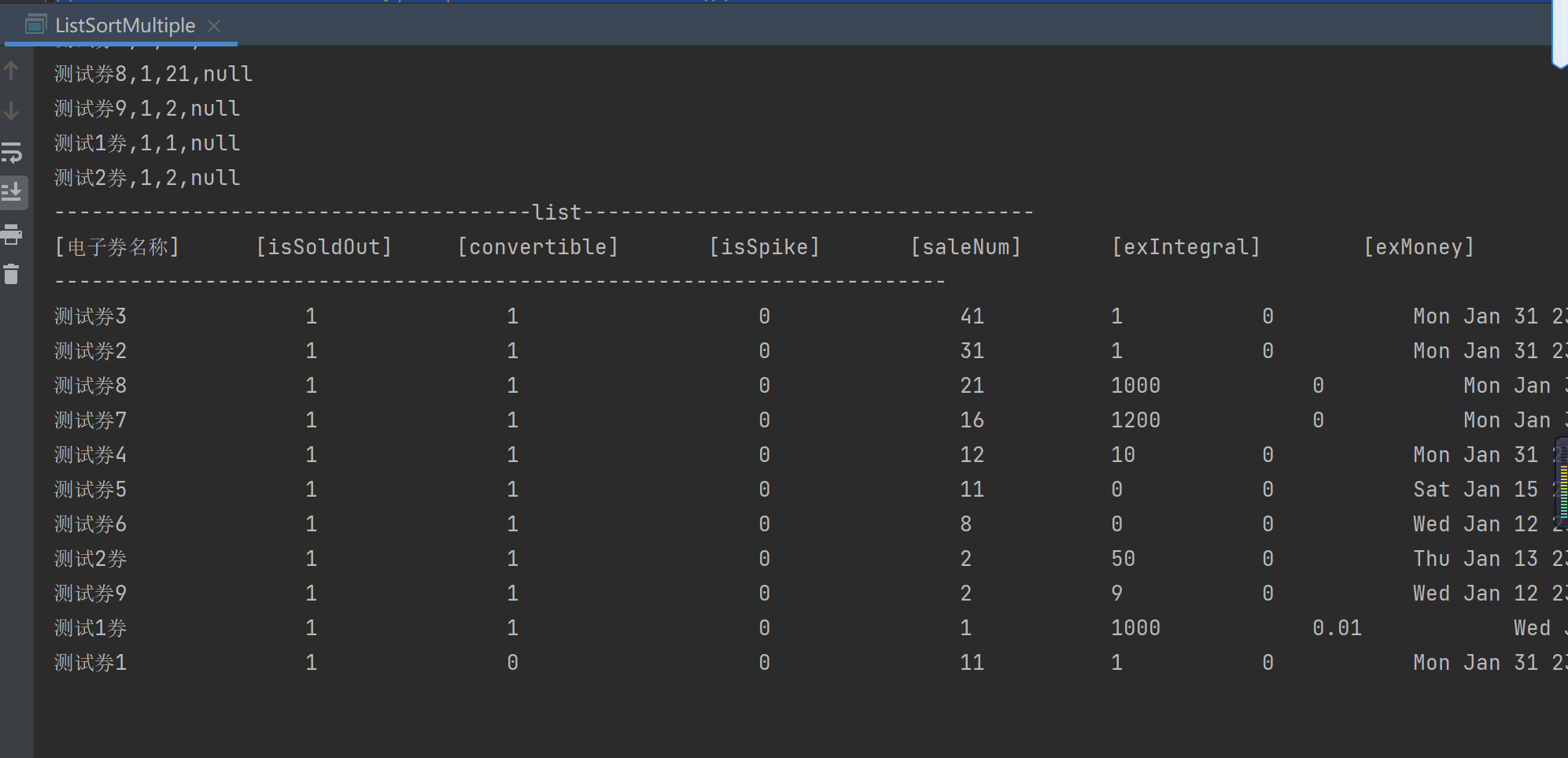This screenshot has height=758, width=1568.
Task: Click the console icon on the ListSortMultiple tab
Action: [35, 24]
